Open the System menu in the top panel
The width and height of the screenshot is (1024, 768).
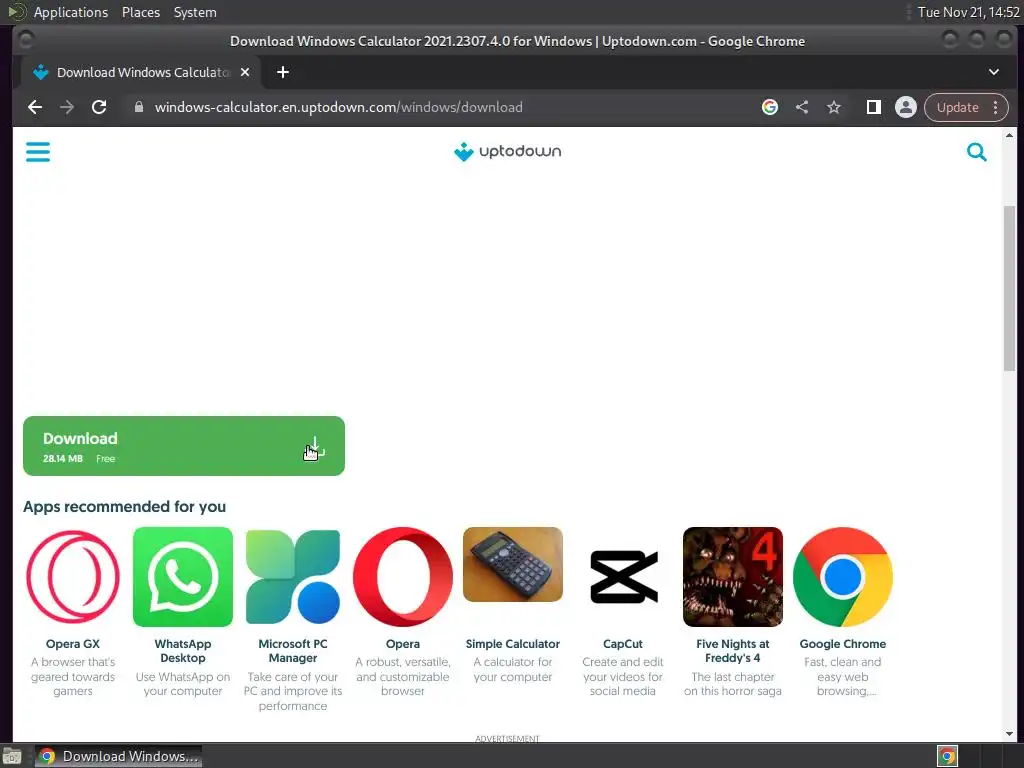(195, 12)
